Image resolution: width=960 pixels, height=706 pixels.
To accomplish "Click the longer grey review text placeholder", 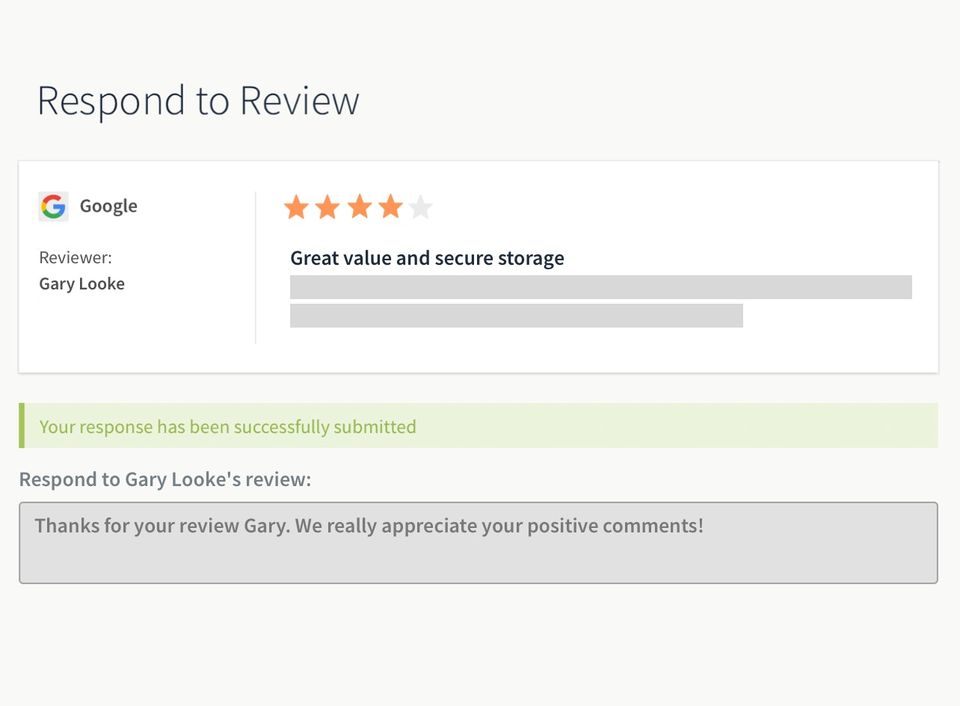I will [600, 287].
